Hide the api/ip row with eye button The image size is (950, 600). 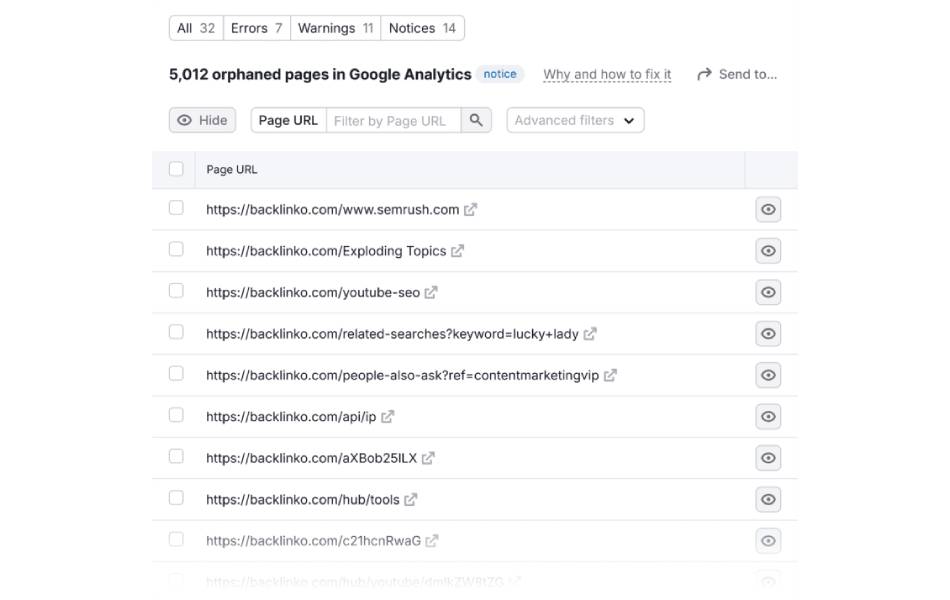click(x=768, y=416)
